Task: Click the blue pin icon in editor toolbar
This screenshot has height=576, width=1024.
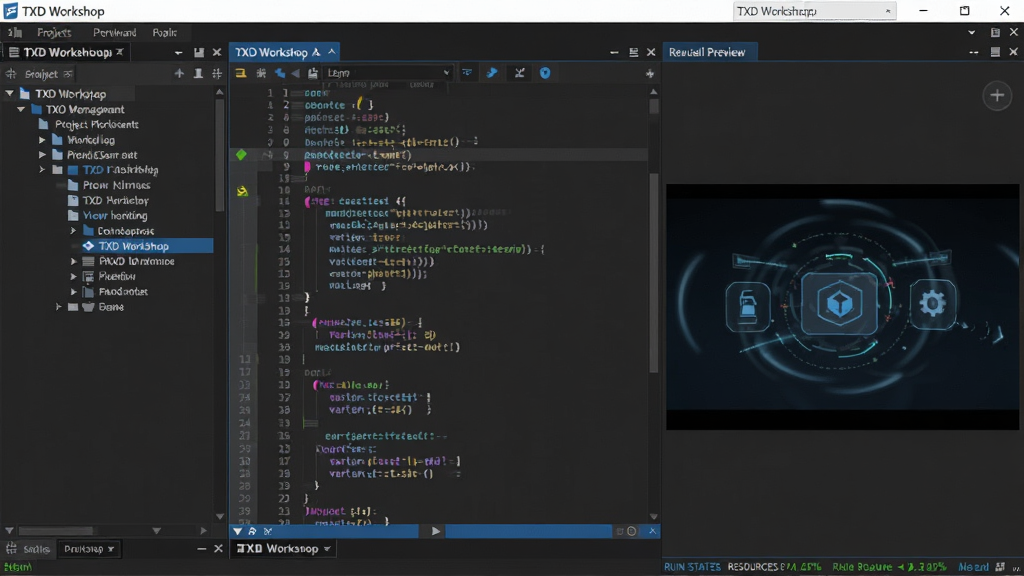Action: point(492,73)
